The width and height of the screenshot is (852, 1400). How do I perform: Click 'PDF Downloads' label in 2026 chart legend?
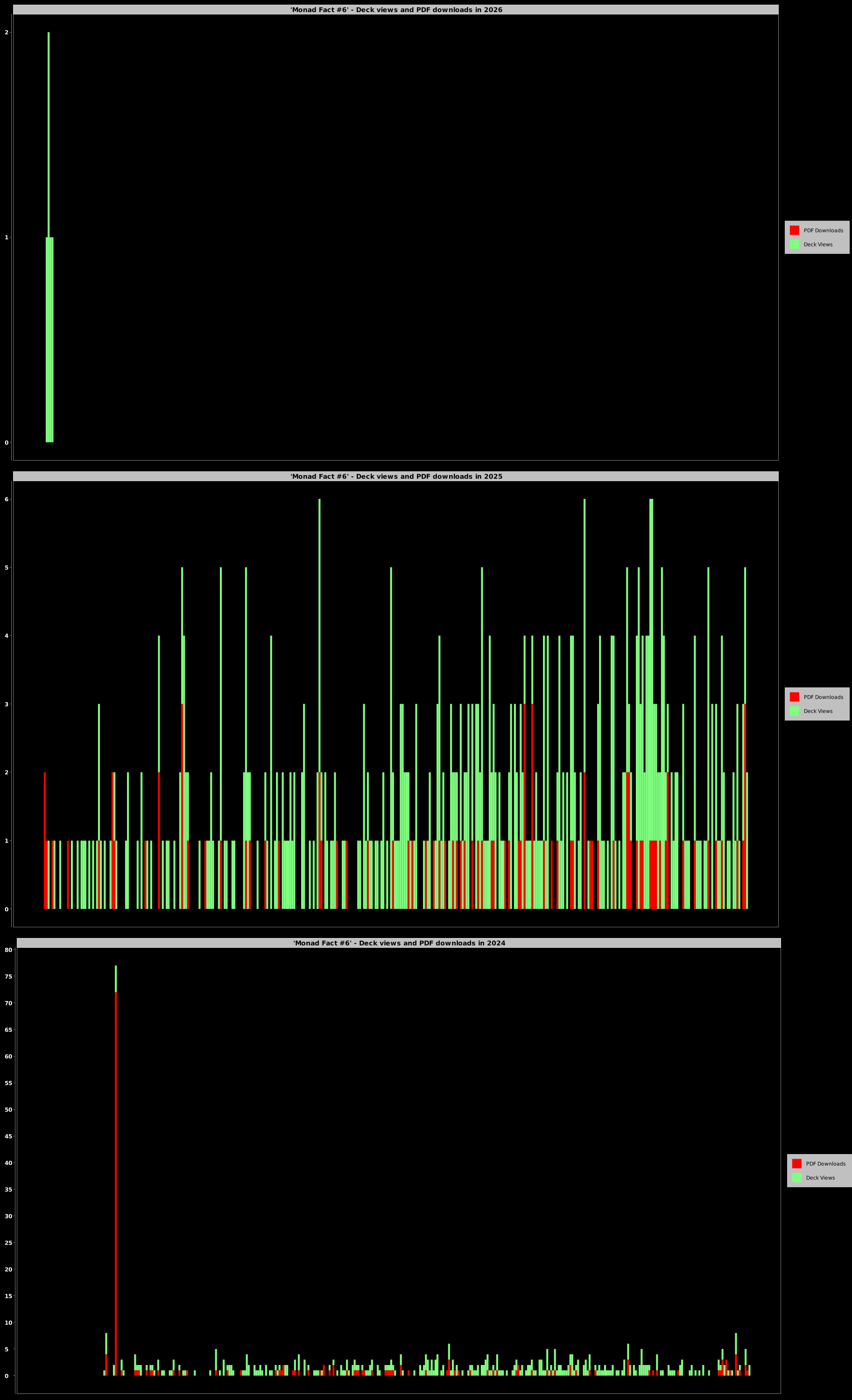coord(823,230)
